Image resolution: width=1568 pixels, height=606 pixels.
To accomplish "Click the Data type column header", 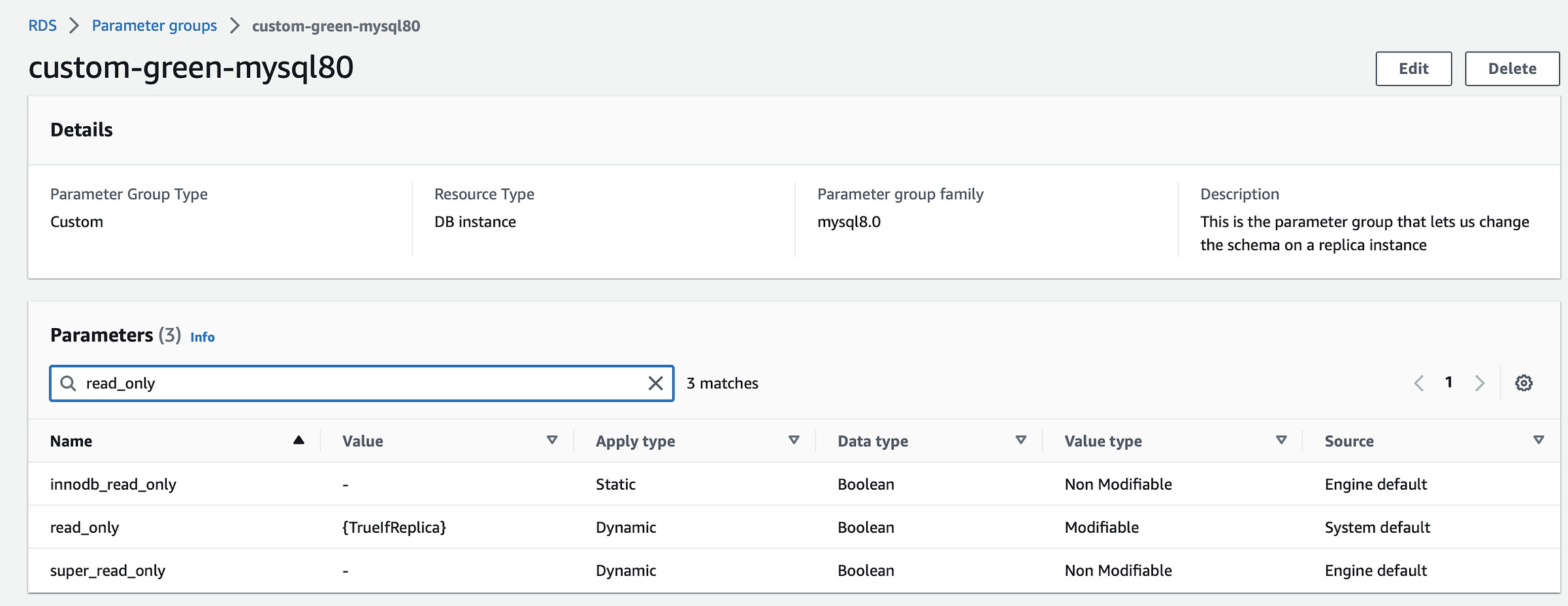I will point(873,441).
